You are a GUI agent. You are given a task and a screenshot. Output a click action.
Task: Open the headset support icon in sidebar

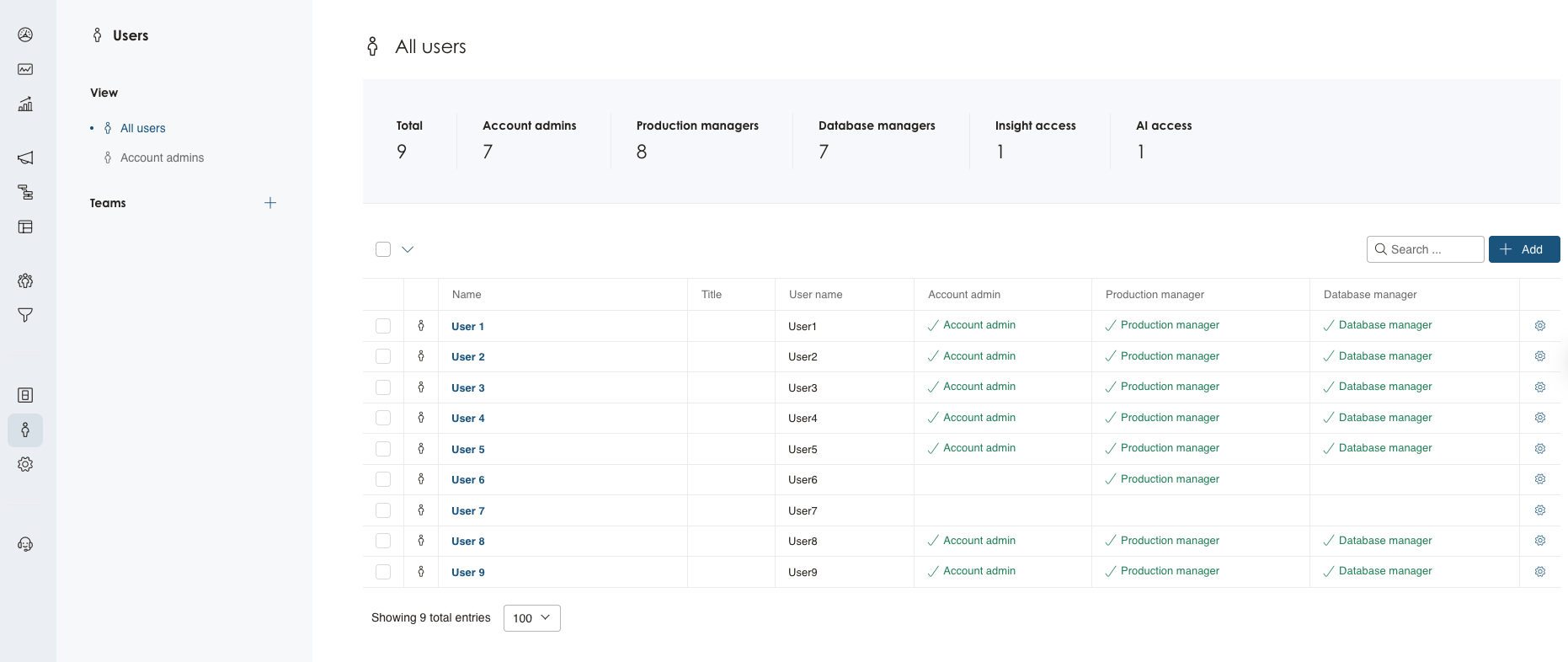pos(25,544)
